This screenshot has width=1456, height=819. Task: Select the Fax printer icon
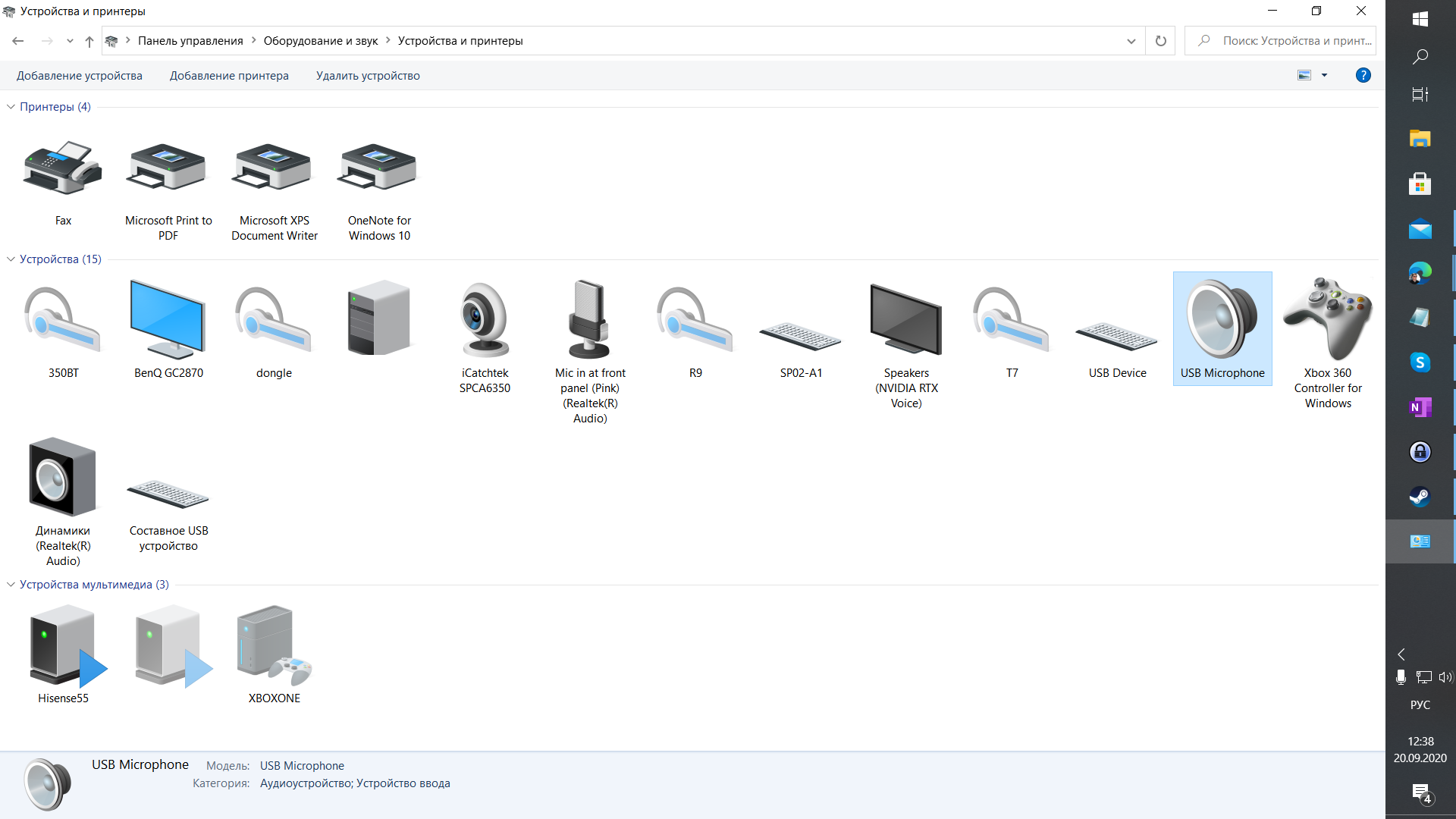(x=63, y=168)
